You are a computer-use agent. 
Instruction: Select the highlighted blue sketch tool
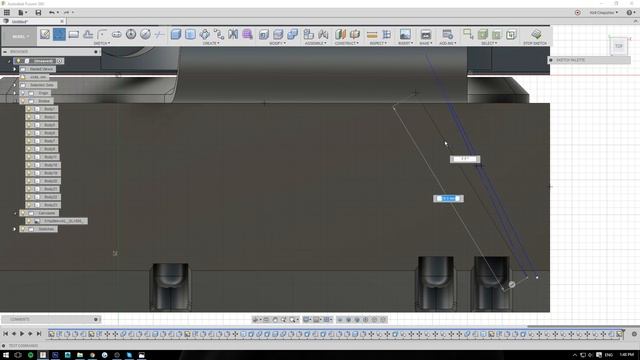click(x=59, y=34)
